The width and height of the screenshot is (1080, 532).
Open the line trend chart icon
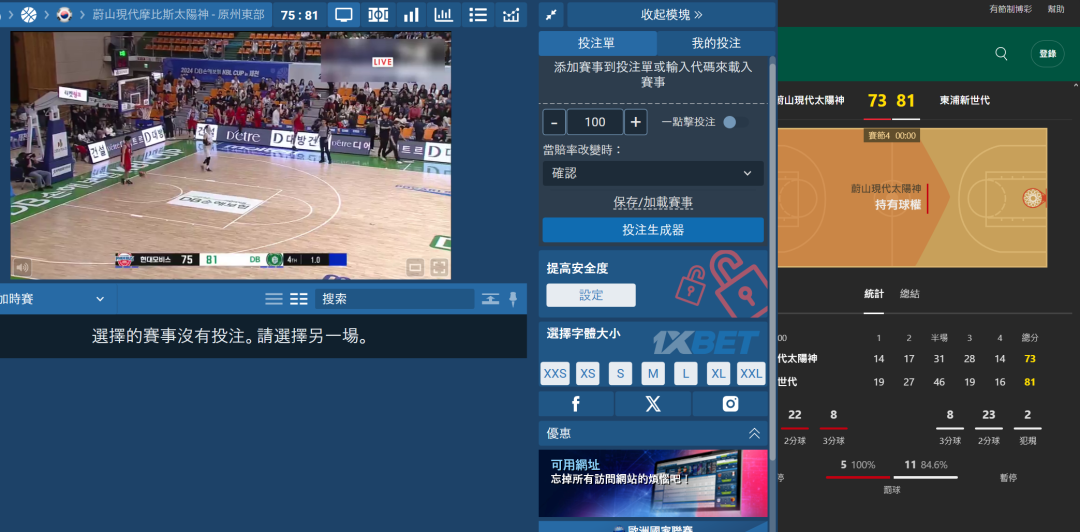point(511,14)
